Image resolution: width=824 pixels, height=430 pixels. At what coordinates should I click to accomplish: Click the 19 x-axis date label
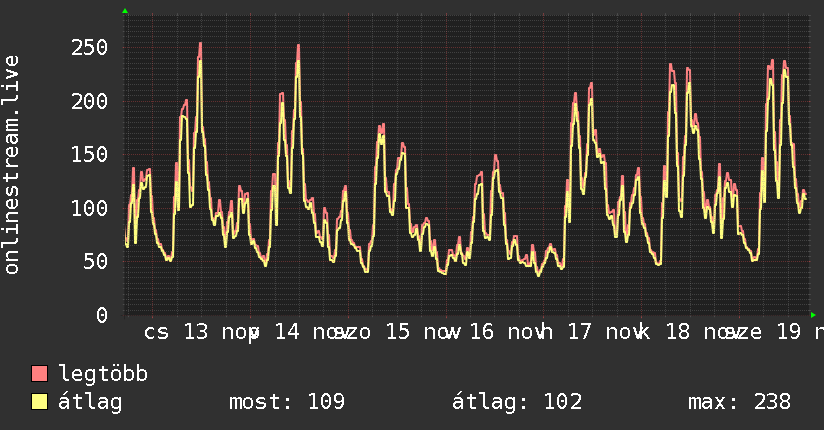[788, 332]
